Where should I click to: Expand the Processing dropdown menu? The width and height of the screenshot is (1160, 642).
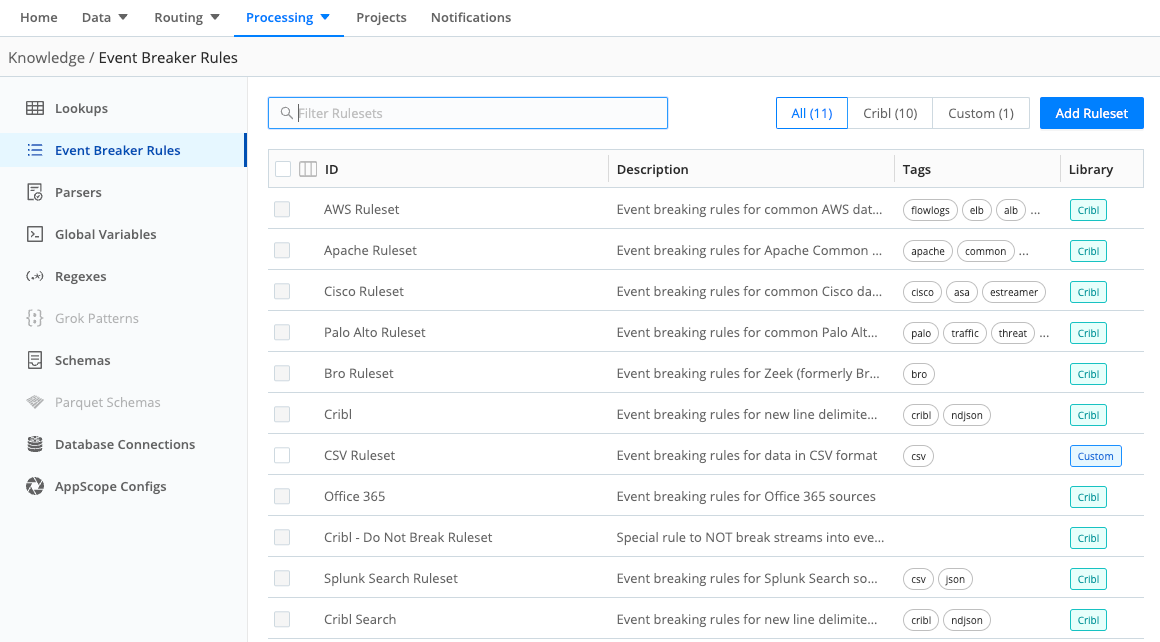[288, 17]
